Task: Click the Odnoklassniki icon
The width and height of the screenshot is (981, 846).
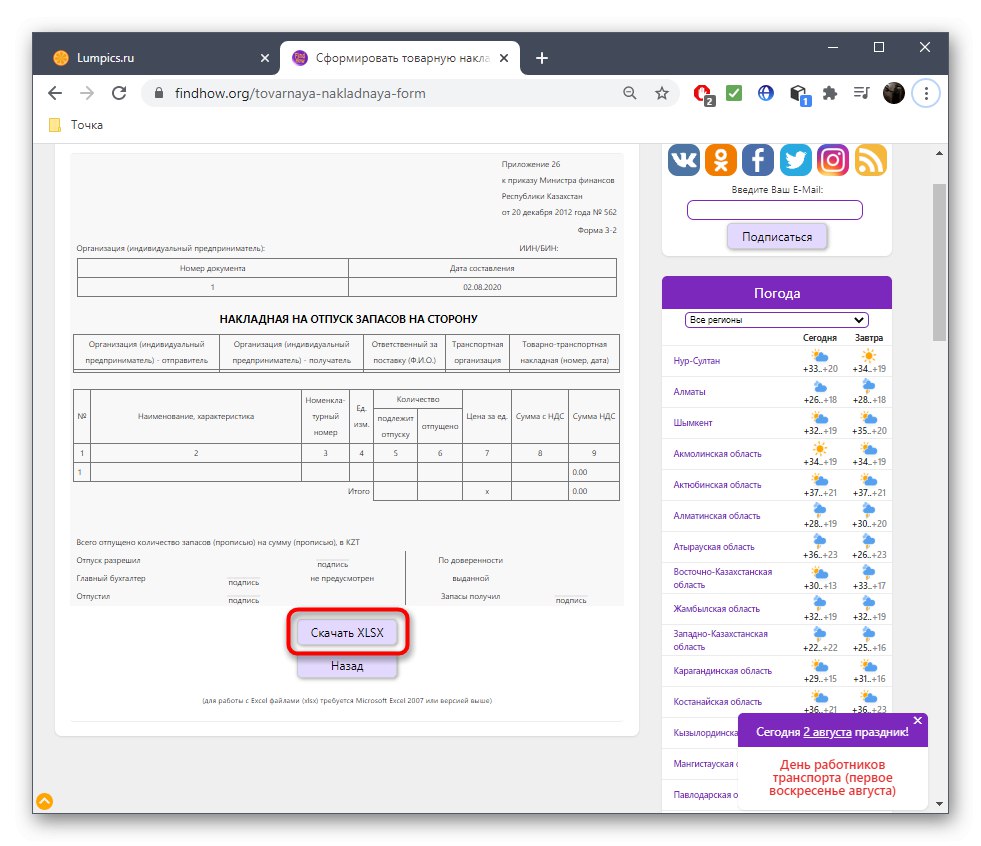Action: click(720, 160)
